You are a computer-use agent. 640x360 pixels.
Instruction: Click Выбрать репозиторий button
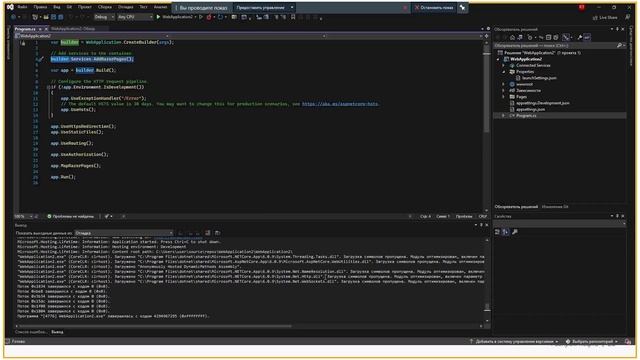click(592, 342)
